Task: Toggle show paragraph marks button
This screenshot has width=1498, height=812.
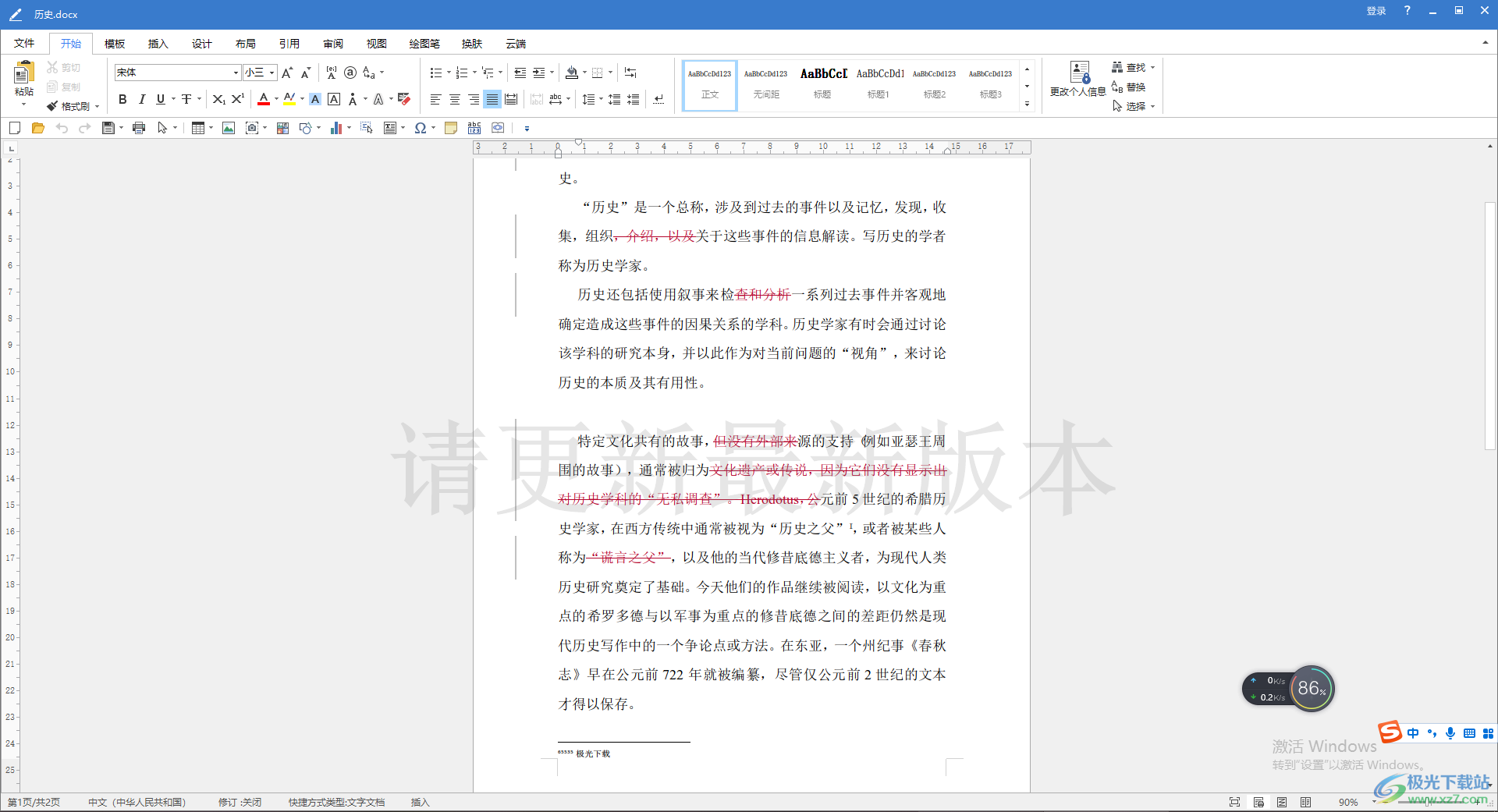Action: pyautogui.click(x=658, y=99)
